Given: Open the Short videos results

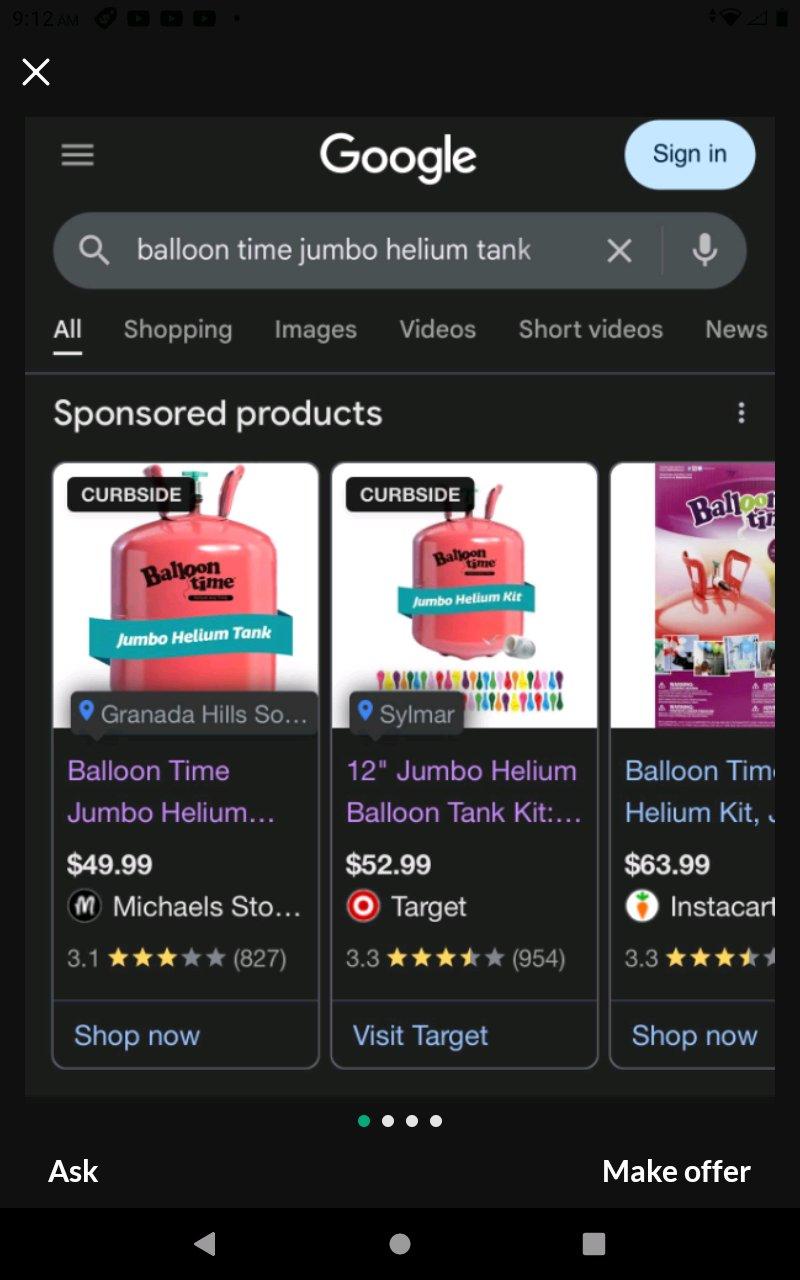Looking at the screenshot, I should click(590, 329).
